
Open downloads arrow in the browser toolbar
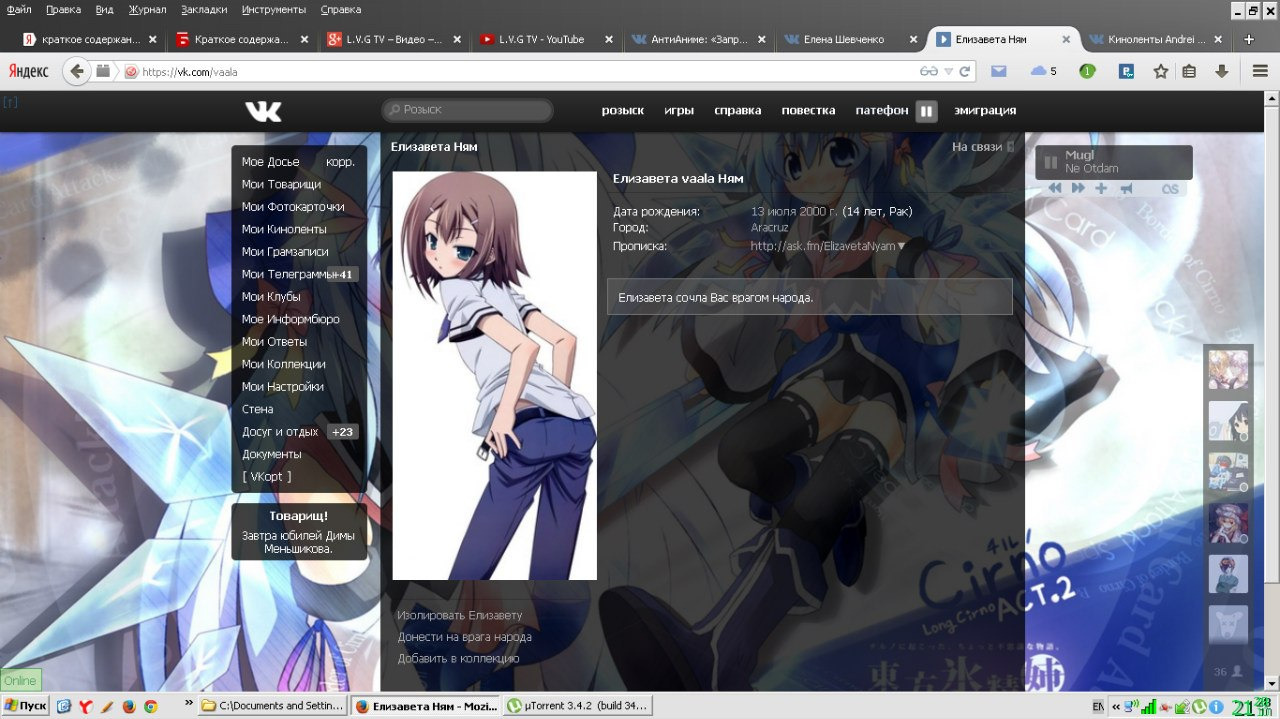[x=1221, y=71]
